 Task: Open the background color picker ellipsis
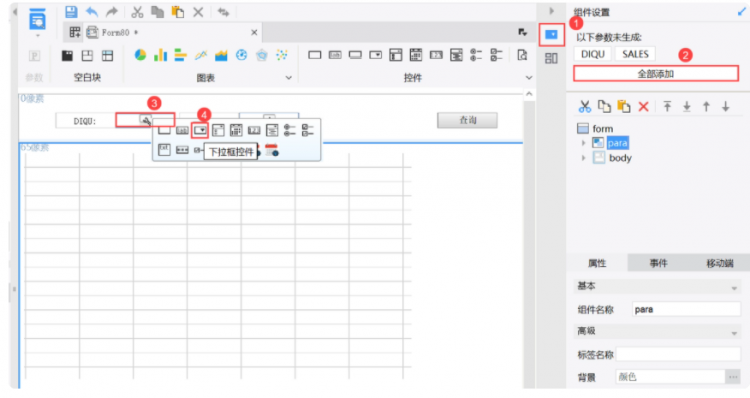click(733, 377)
